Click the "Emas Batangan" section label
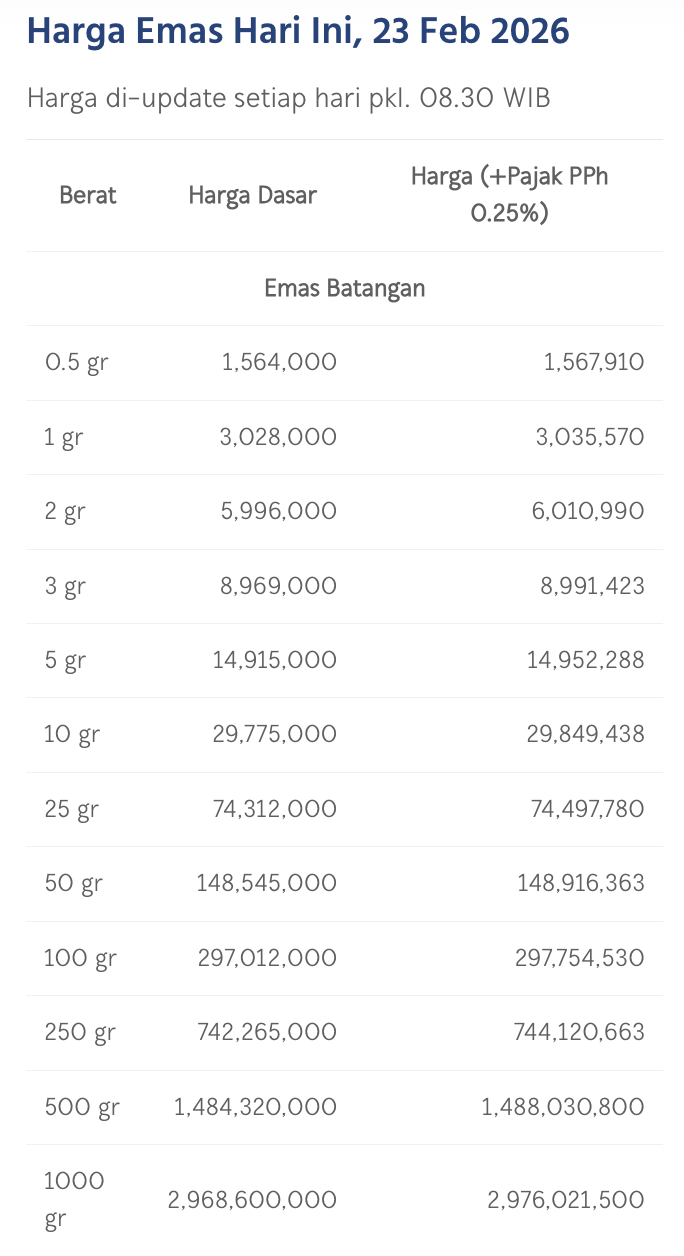The width and height of the screenshot is (684, 1256). pyautogui.click(x=344, y=288)
